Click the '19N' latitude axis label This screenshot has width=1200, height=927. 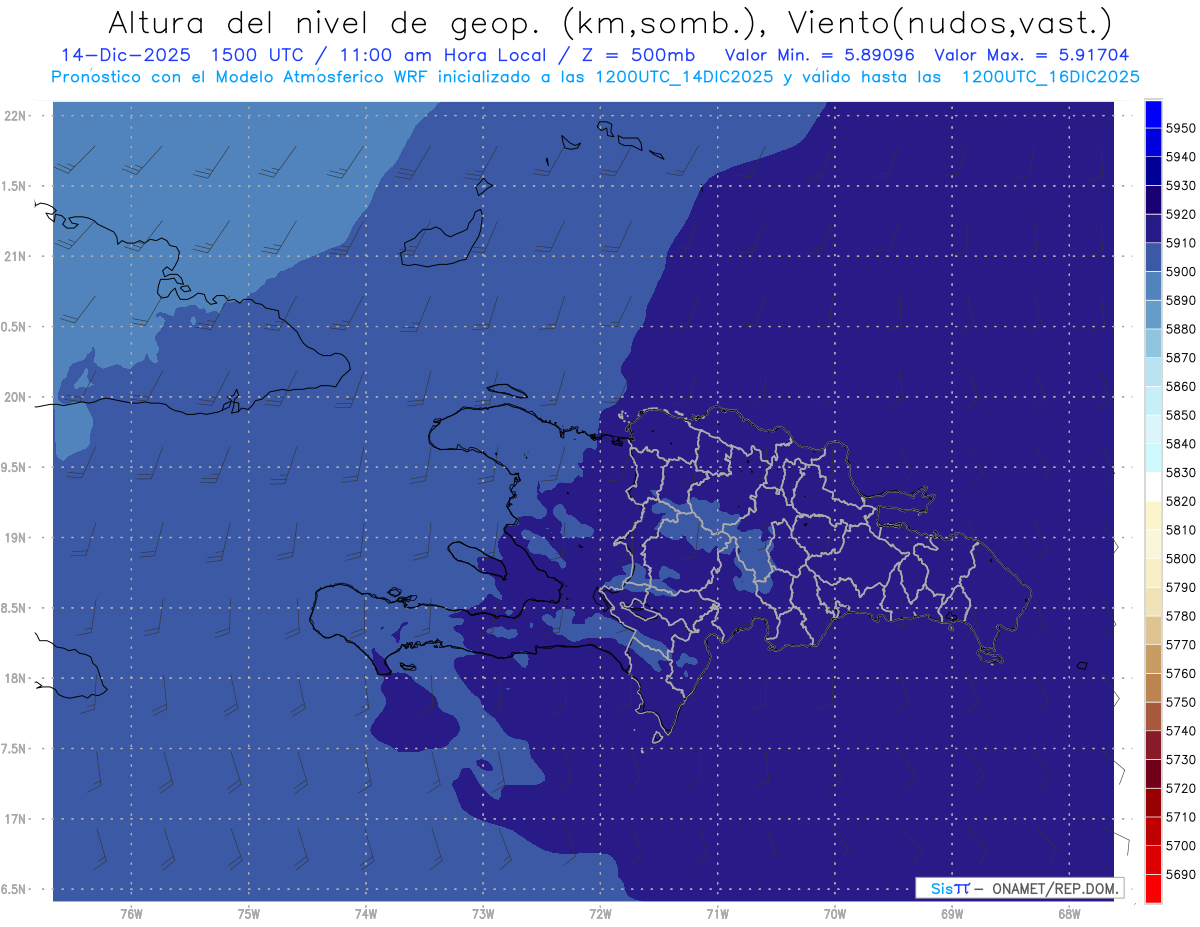pyautogui.click(x=15, y=537)
